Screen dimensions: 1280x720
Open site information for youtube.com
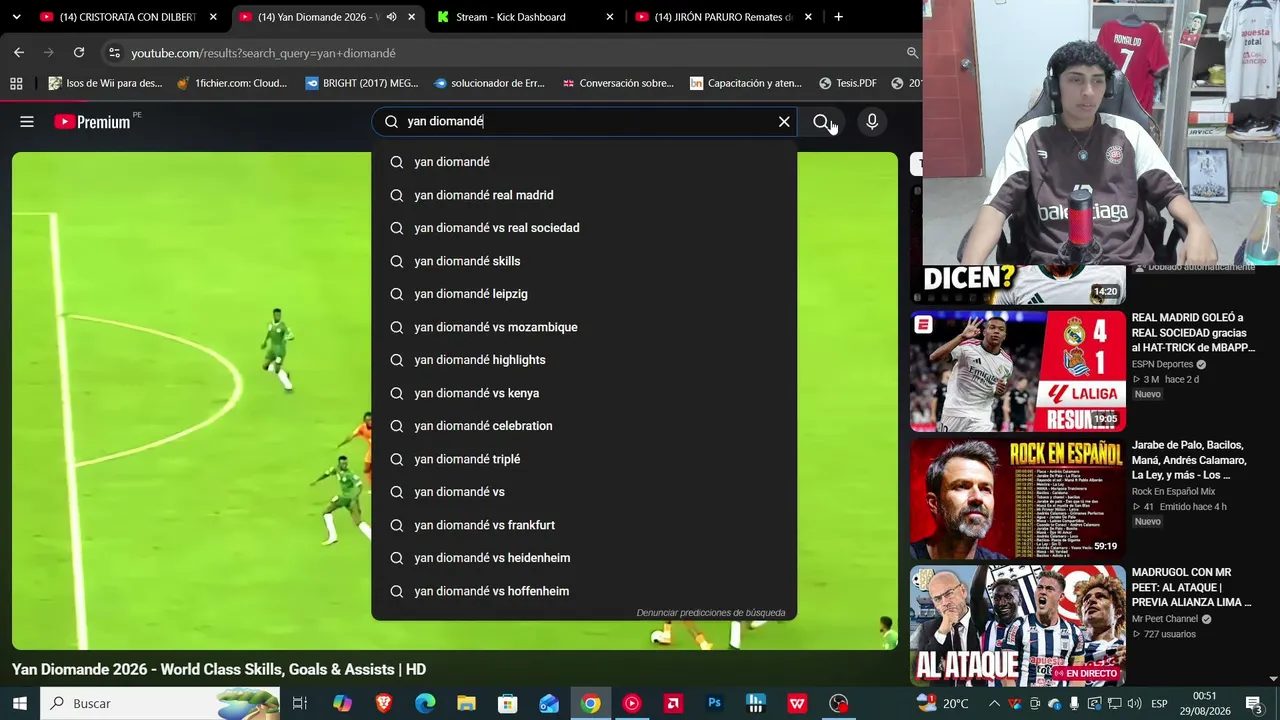point(114,53)
